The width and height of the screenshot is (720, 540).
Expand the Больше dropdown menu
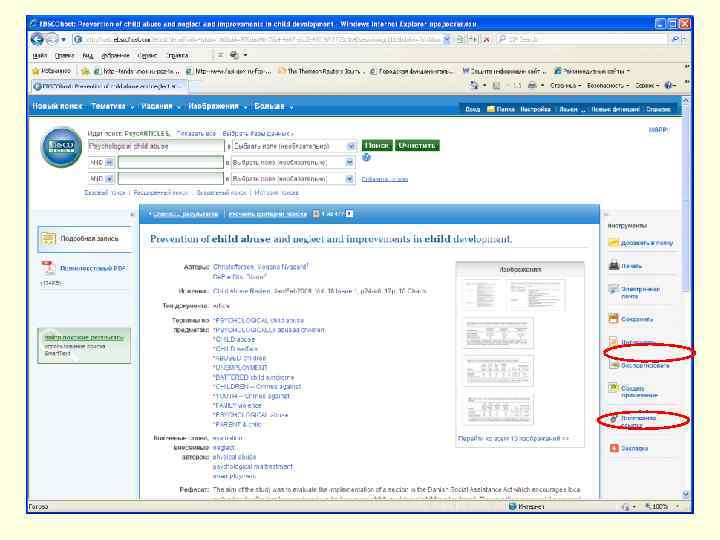[x=274, y=106]
